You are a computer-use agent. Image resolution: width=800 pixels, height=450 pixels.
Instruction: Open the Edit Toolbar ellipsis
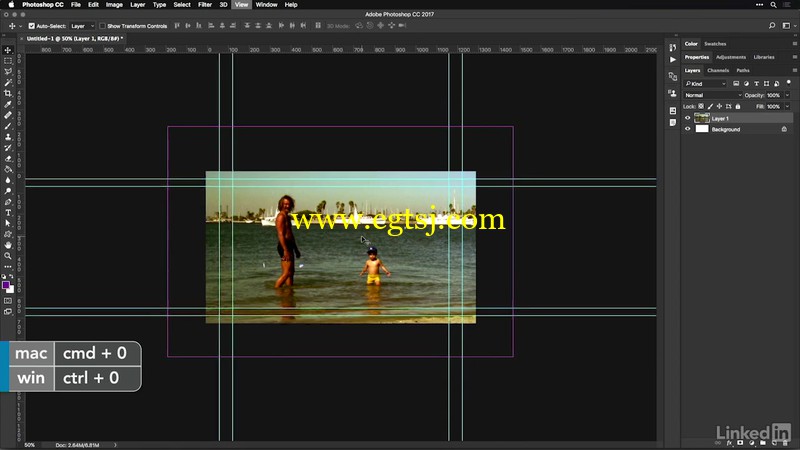pos(8,267)
